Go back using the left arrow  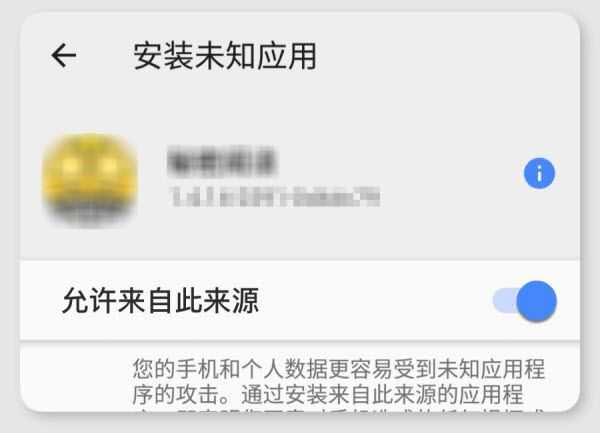click(64, 56)
